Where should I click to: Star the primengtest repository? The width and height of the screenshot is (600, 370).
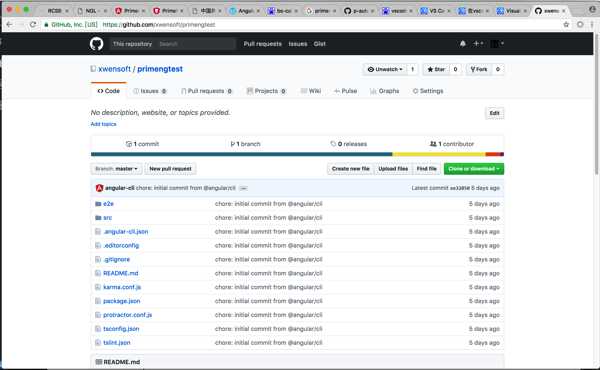point(436,69)
